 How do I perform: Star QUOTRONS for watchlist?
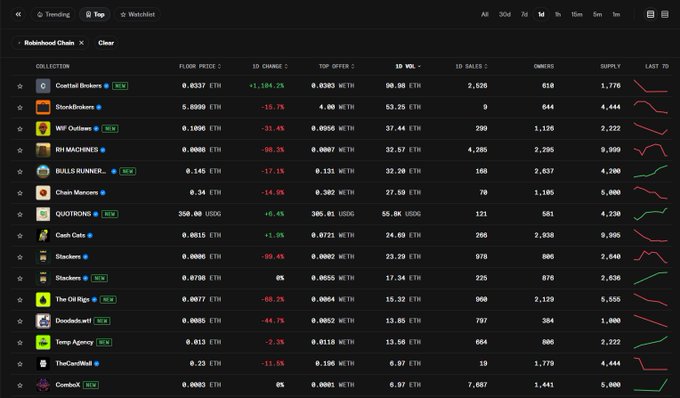point(20,215)
